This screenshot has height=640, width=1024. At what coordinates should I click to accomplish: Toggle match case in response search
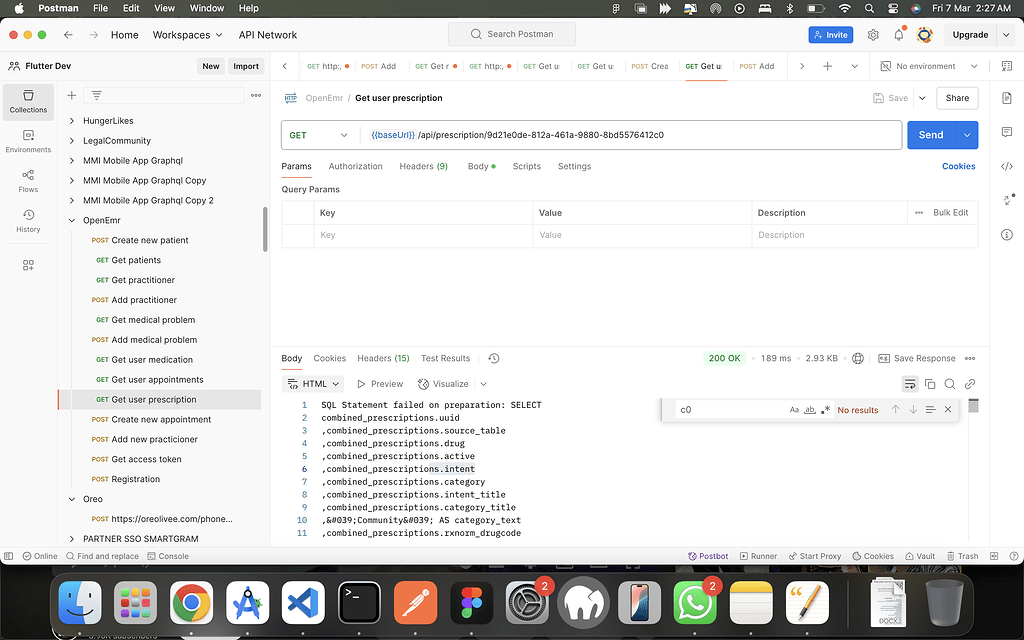pos(794,409)
